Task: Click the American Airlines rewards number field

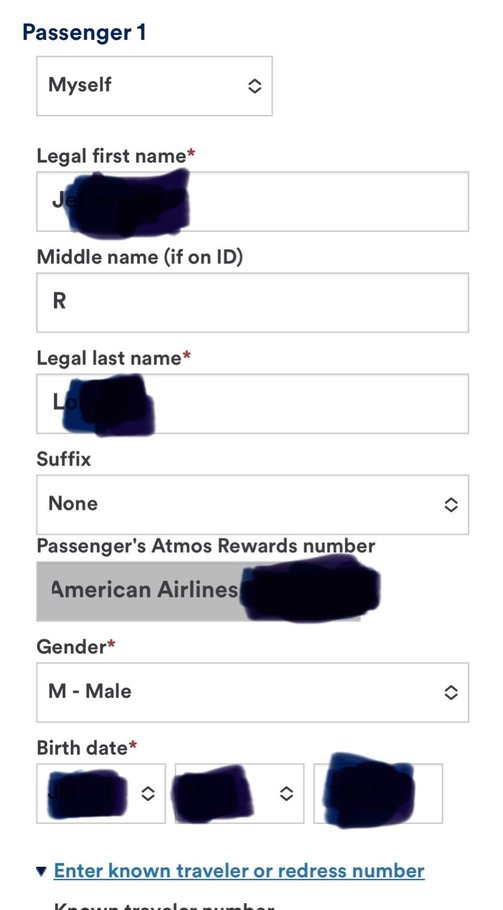Action: pyautogui.click(x=199, y=591)
